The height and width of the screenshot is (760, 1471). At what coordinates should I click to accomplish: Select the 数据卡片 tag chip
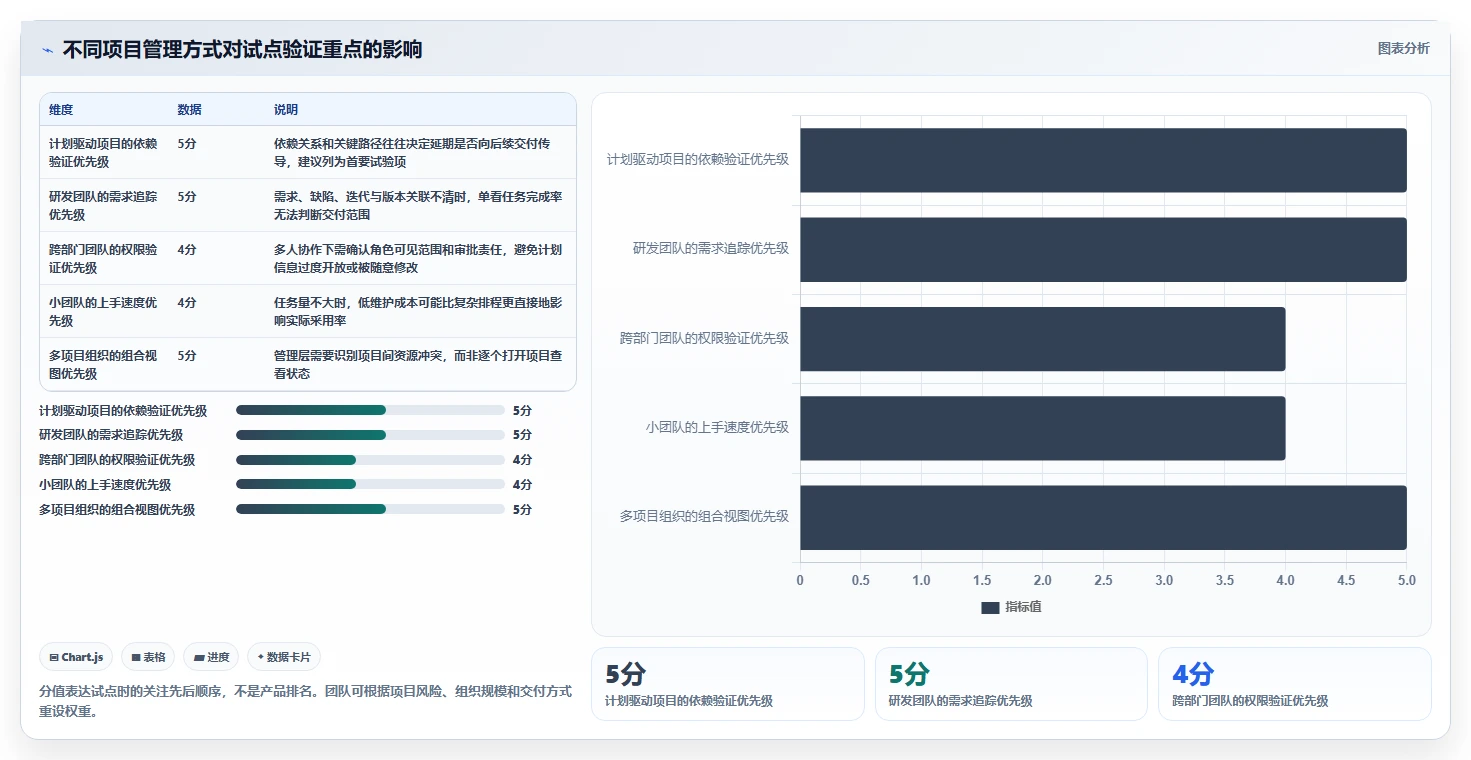pyautogui.click(x=284, y=657)
